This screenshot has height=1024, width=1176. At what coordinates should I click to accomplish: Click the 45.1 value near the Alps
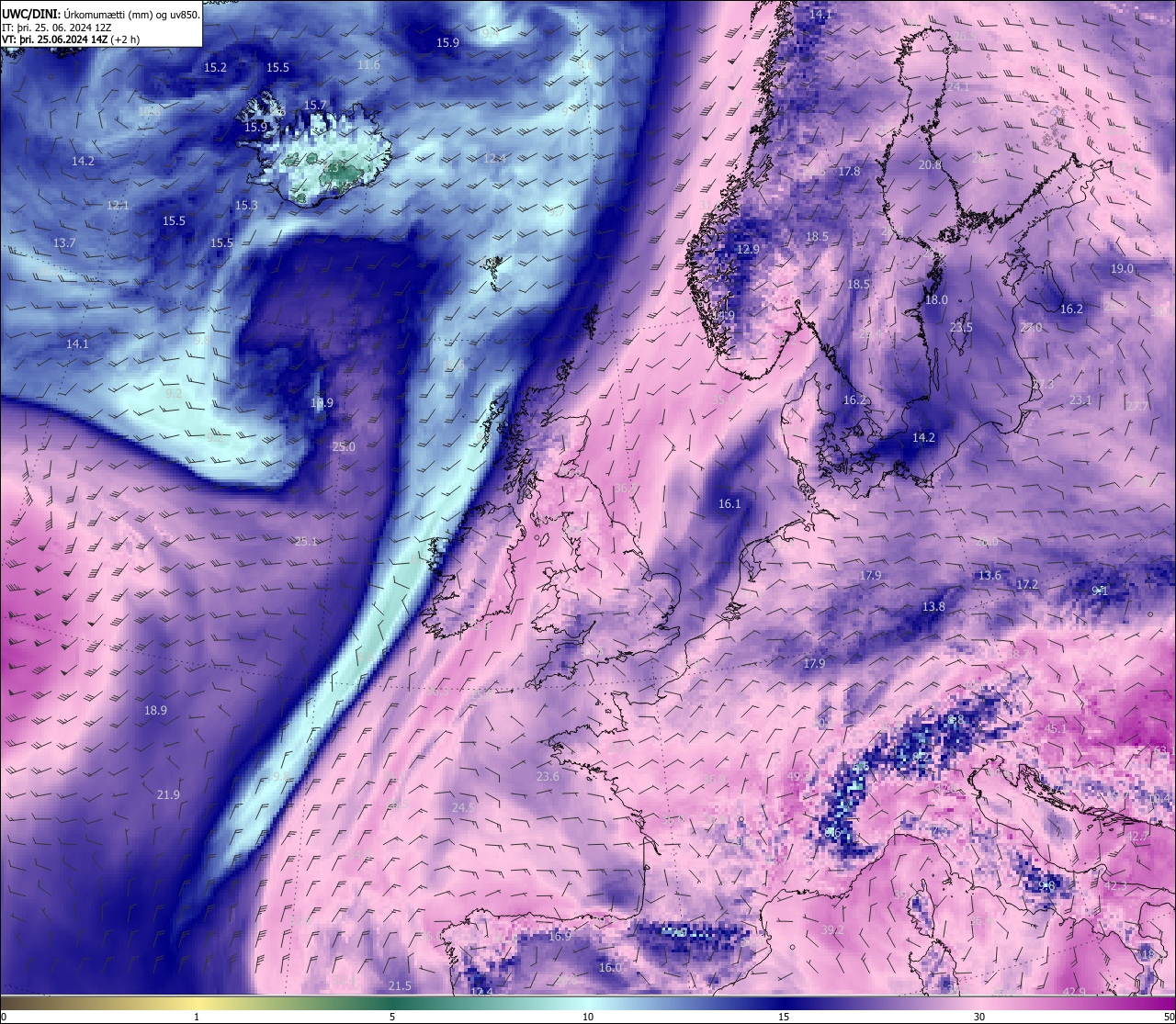(x=1057, y=729)
